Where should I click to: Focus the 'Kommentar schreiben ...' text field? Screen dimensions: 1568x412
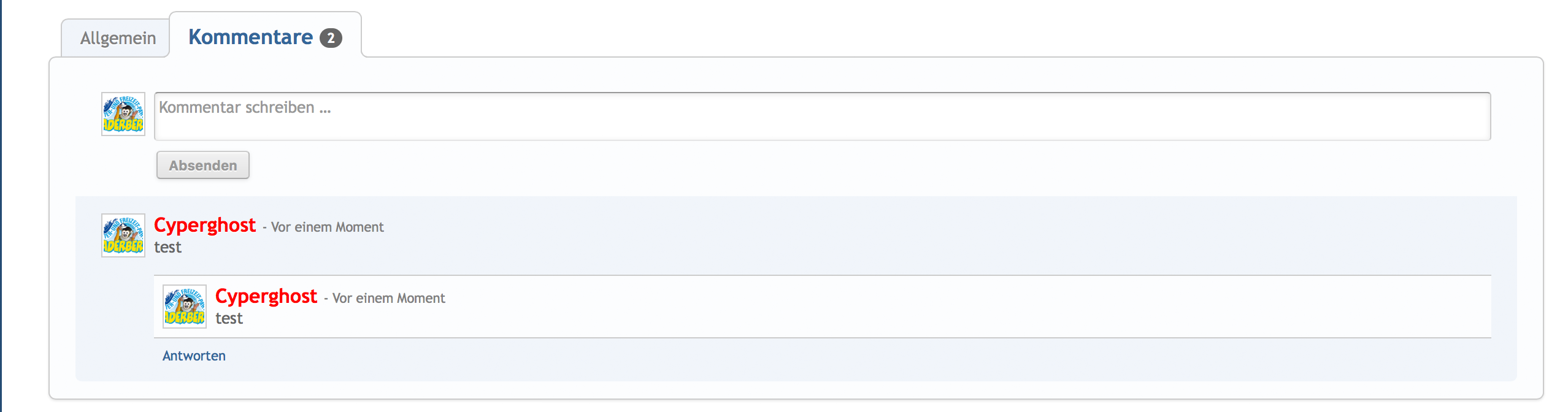[822, 116]
